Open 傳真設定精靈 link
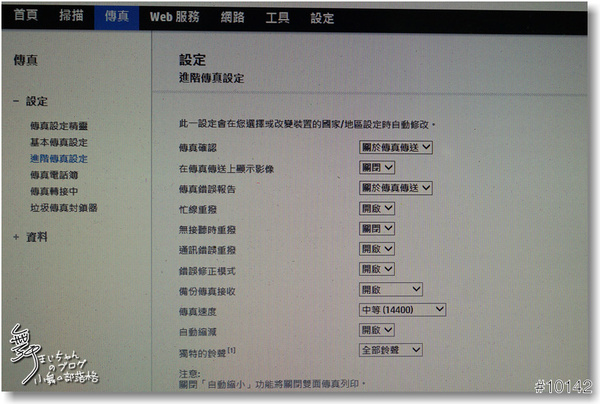This screenshot has width=600, height=404. (x=59, y=126)
